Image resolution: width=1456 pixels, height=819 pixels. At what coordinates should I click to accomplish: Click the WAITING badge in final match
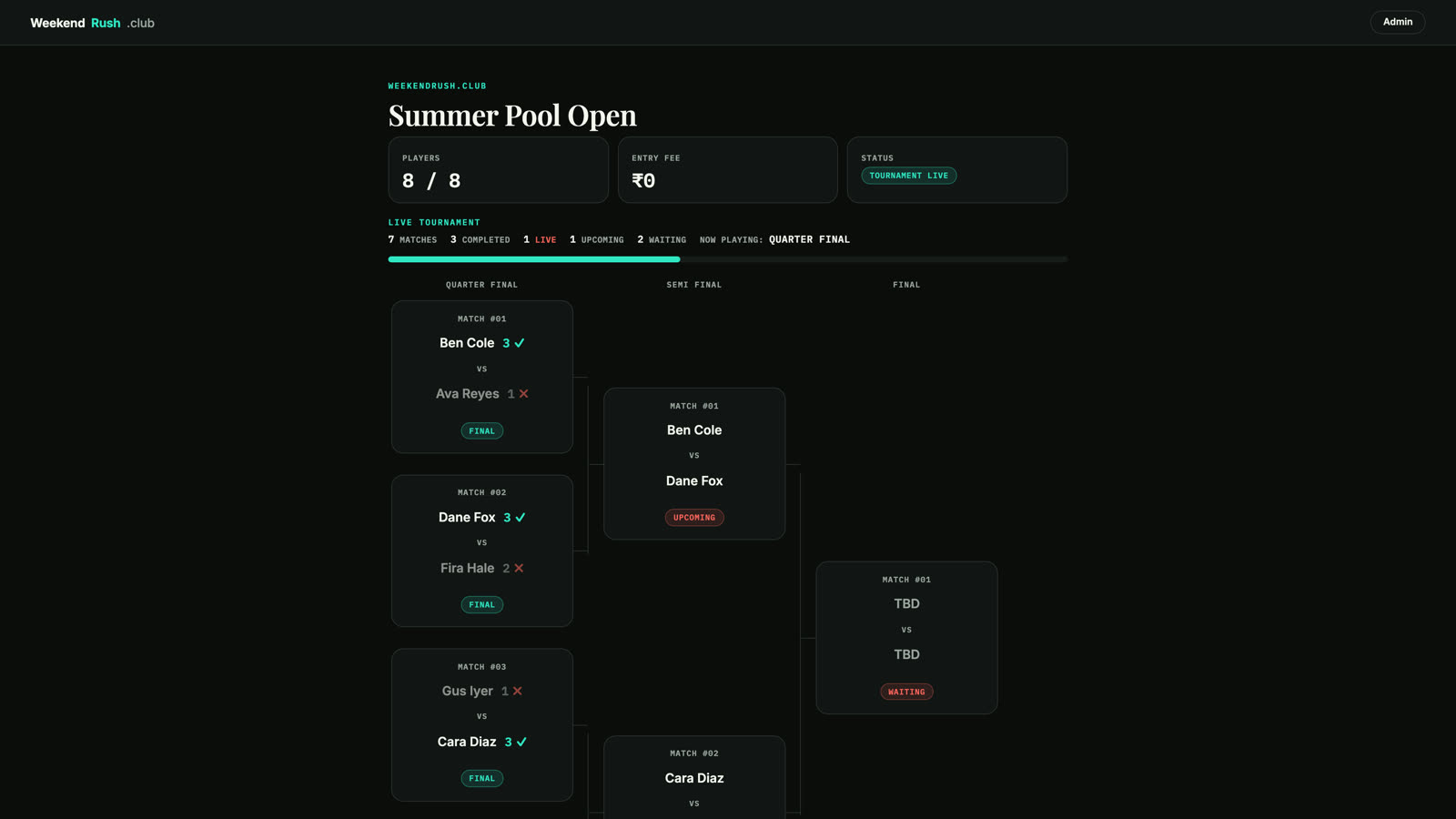(x=906, y=692)
